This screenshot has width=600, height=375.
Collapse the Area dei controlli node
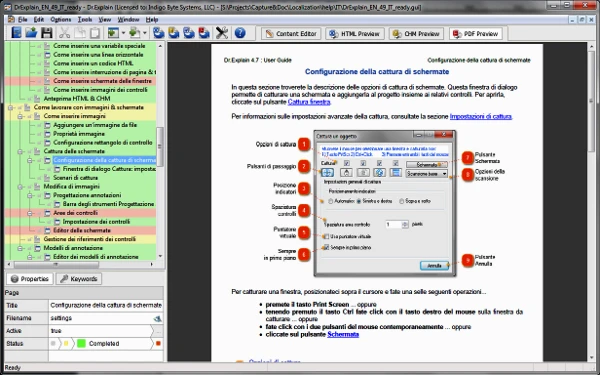point(29,213)
